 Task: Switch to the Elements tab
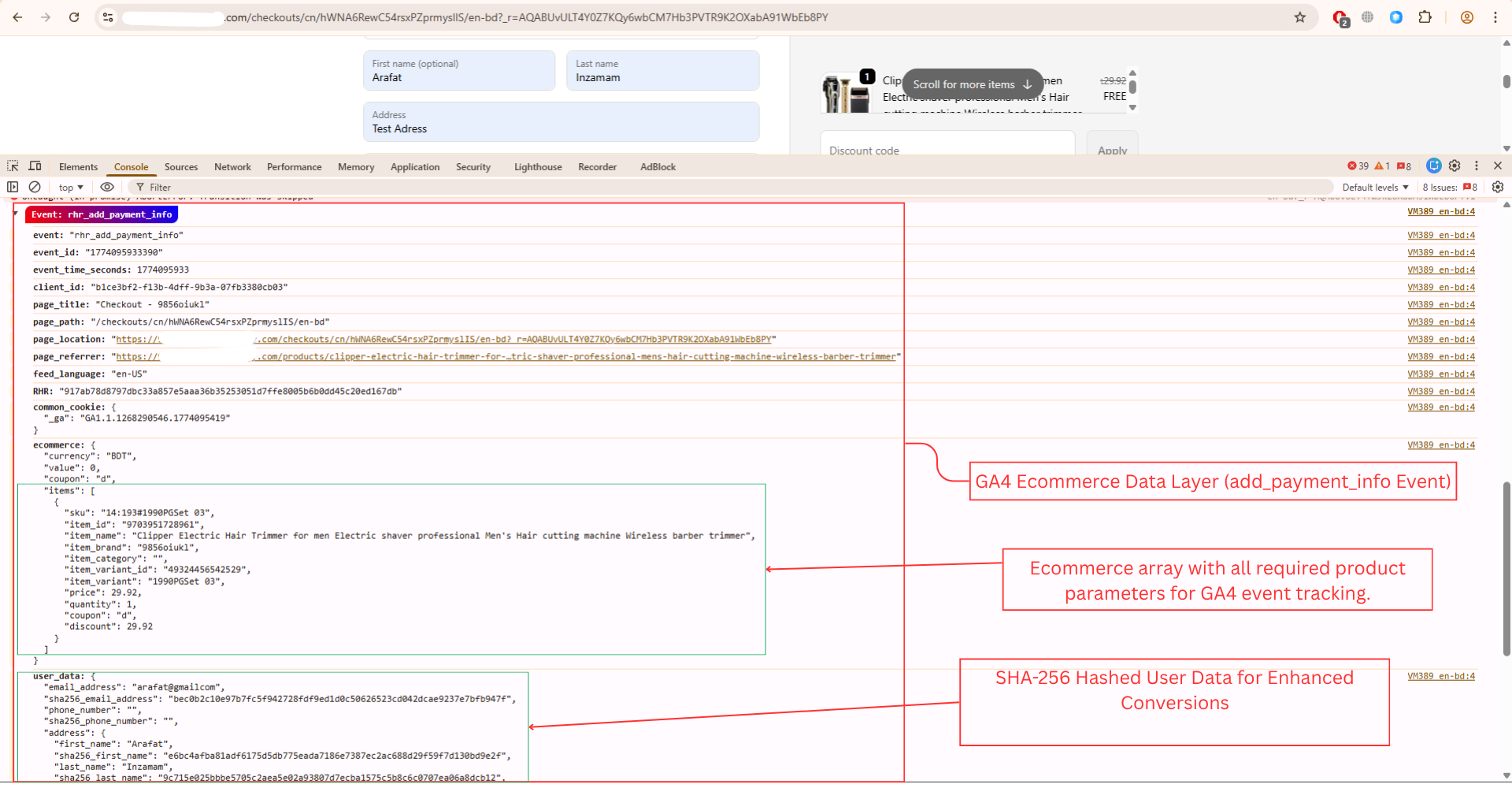(78, 166)
